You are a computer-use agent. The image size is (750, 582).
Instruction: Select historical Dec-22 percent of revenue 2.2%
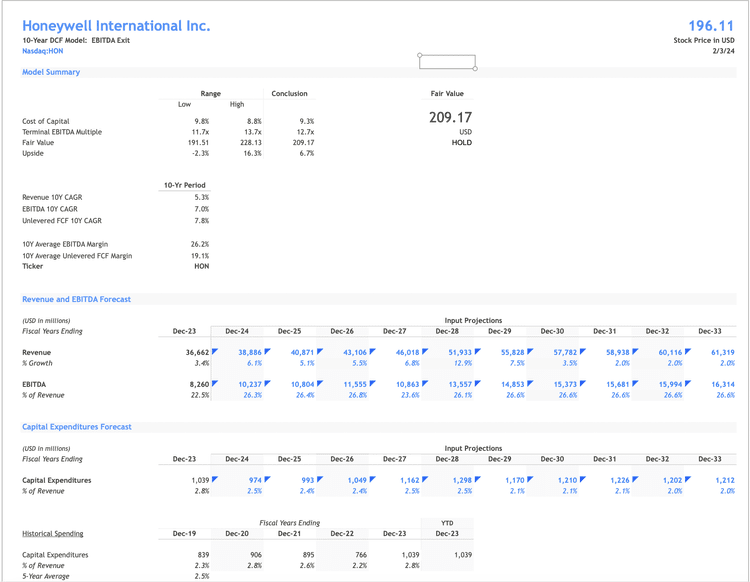click(x=359, y=566)
